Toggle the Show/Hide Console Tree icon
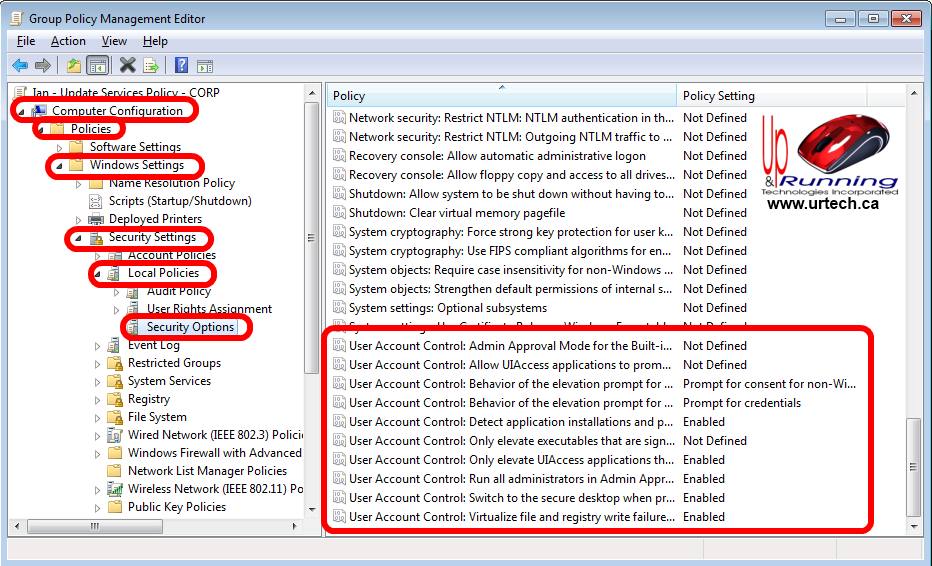The image size is (932, 566). coord(97,66)
